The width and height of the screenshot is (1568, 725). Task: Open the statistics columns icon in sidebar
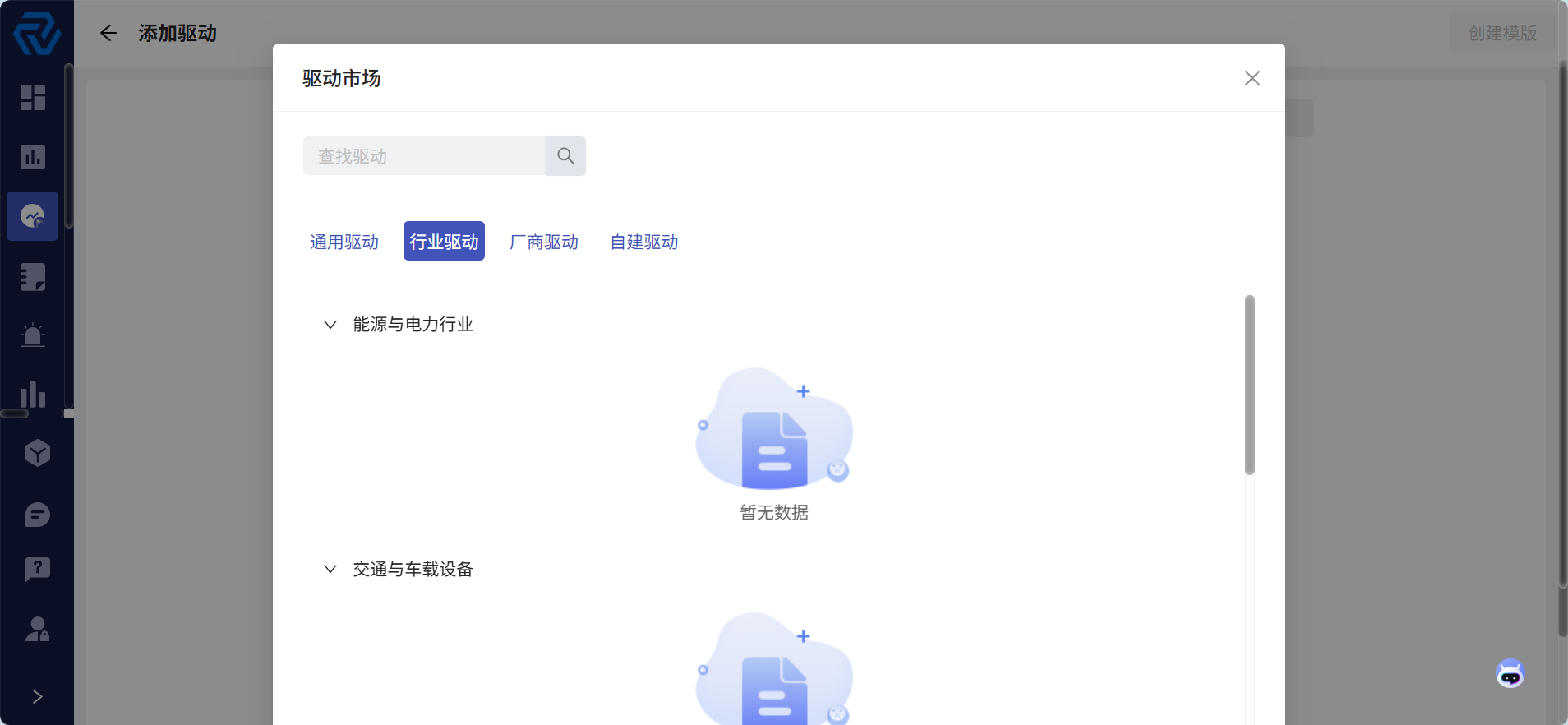pyautogui.click(x=33, y=395)
